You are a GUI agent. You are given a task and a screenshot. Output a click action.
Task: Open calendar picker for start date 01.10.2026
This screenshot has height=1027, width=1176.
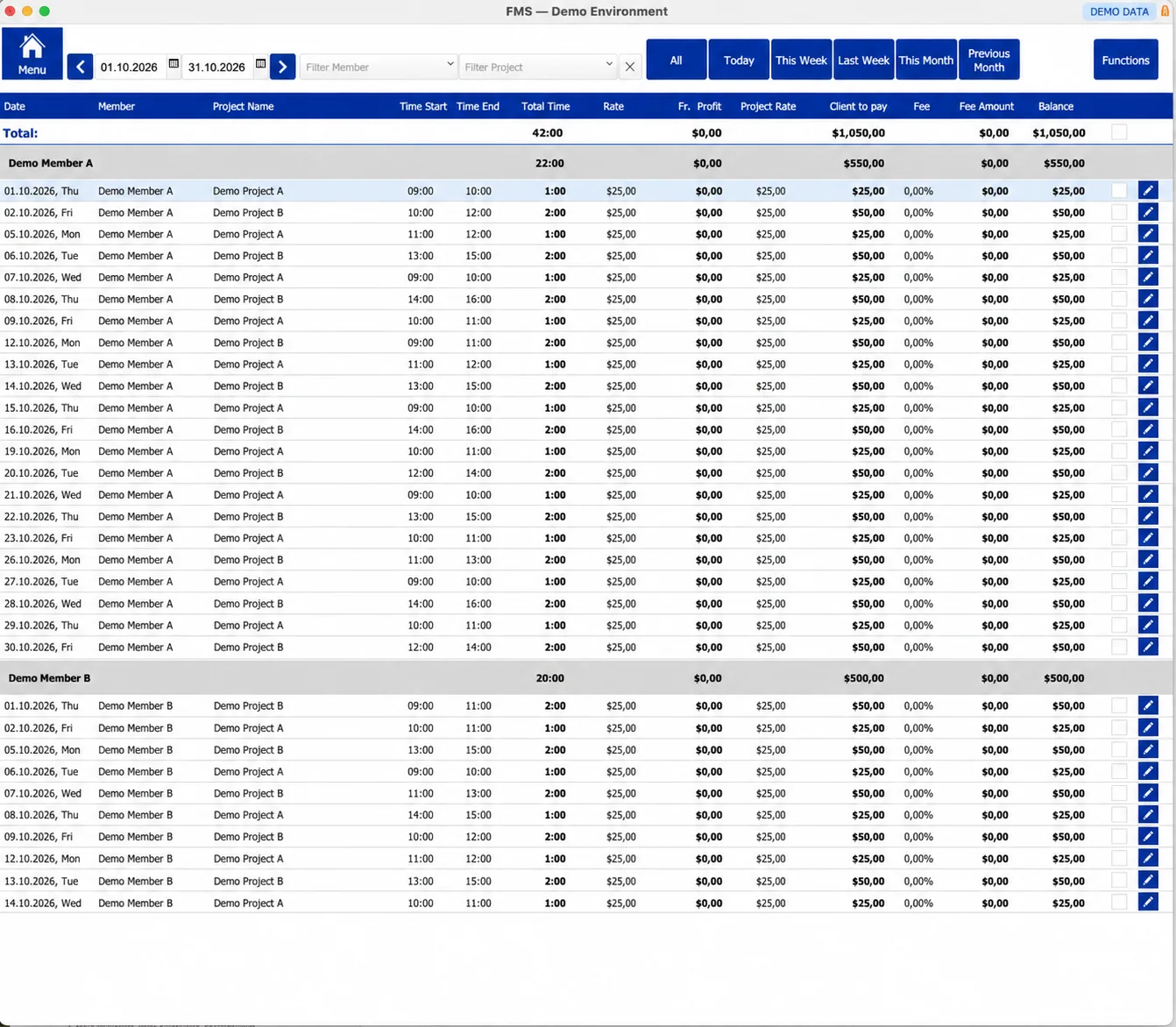coord(174,64)
